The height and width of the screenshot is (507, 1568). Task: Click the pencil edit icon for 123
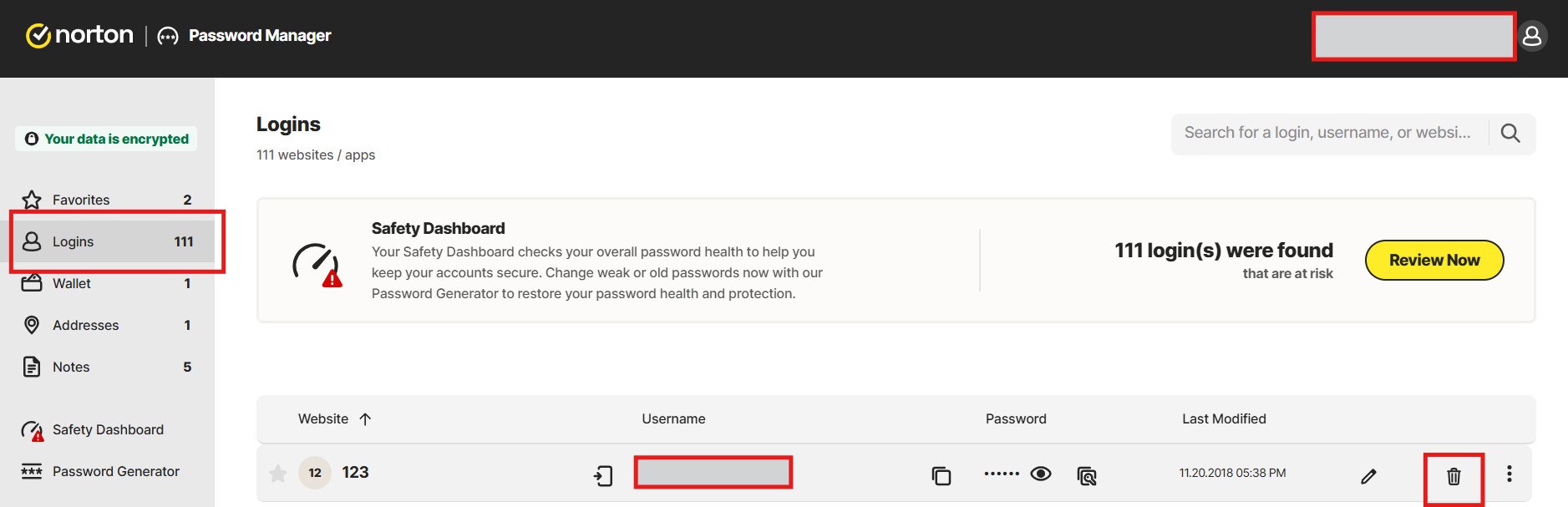tap(1368, 476)
